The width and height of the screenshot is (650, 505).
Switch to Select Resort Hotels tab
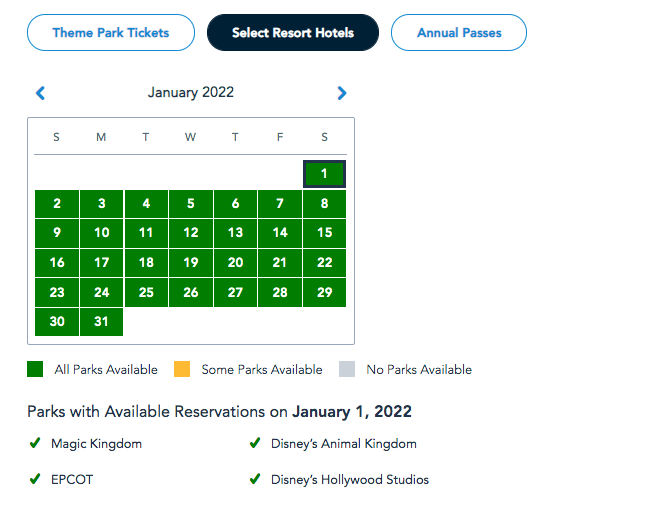coord(293,33)
